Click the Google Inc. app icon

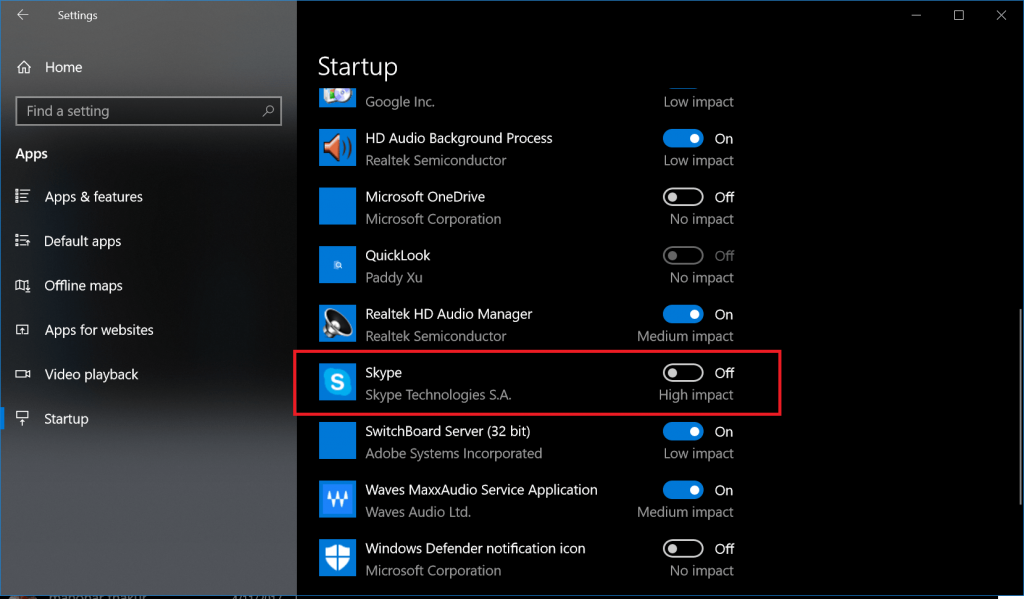point(337,97)
